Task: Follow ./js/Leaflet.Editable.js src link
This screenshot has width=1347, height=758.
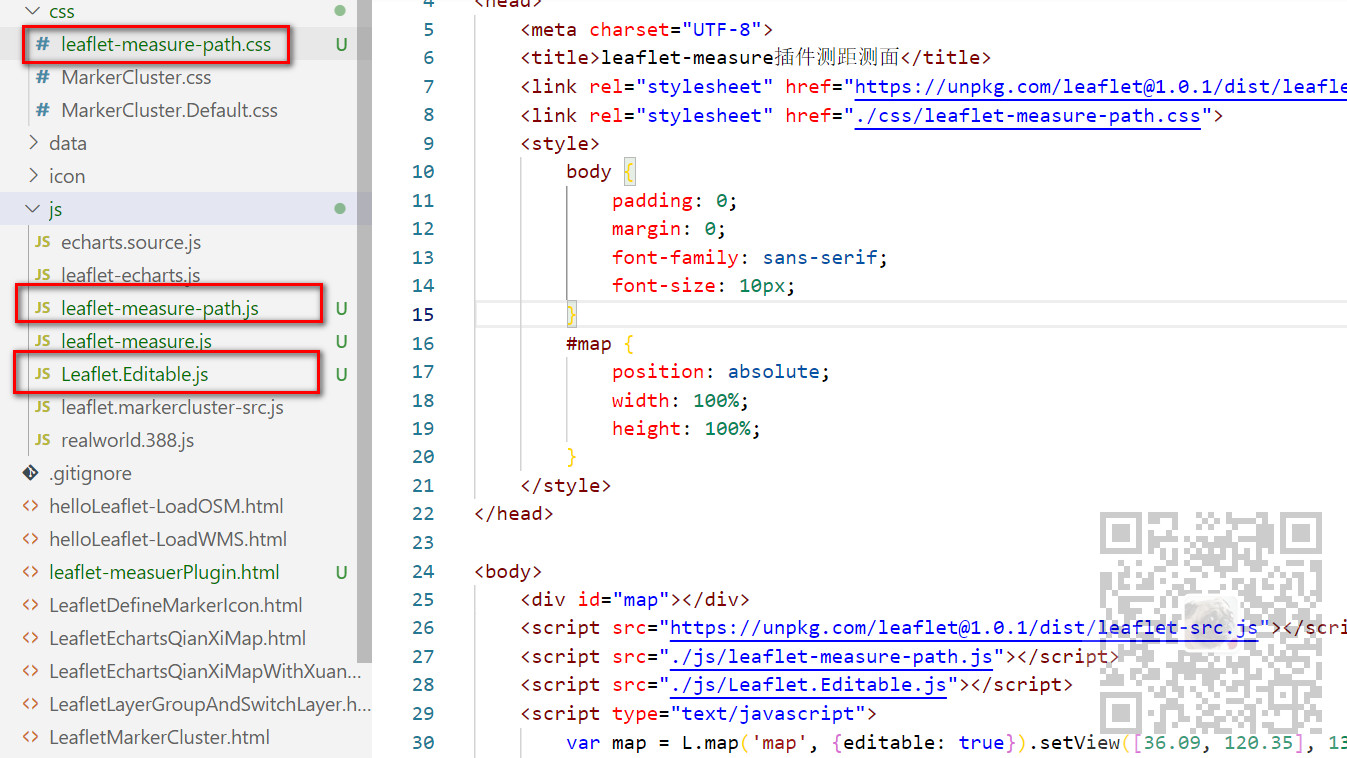Action: click(808, 685)
